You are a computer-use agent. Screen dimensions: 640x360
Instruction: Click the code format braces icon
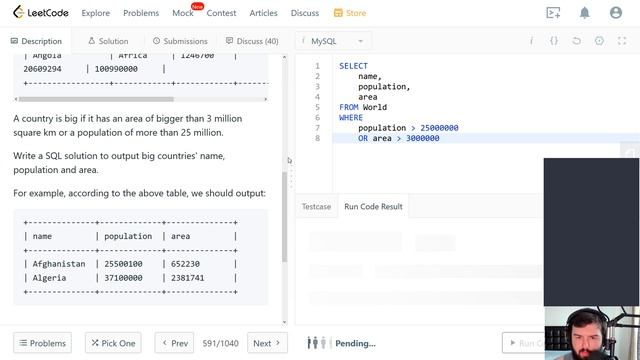point(553,41)
